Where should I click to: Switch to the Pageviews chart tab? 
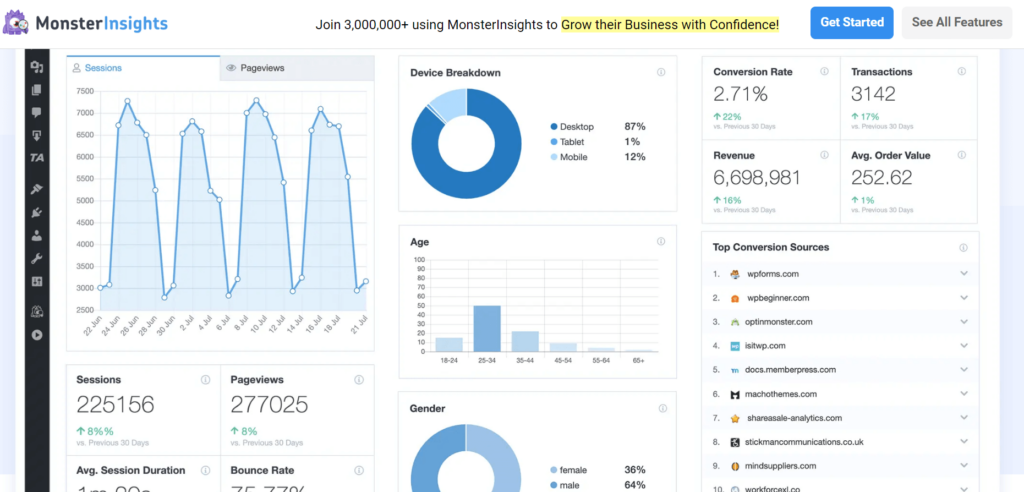[297, 68]
